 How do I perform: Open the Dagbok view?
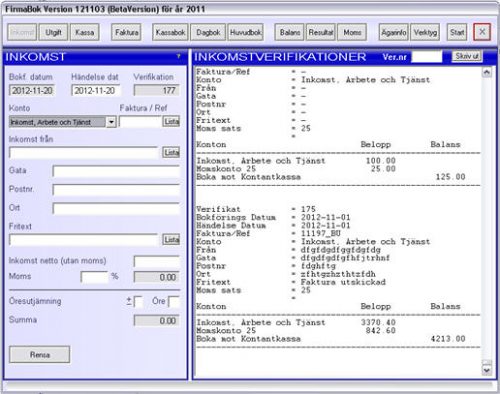[x=208, y=32]
